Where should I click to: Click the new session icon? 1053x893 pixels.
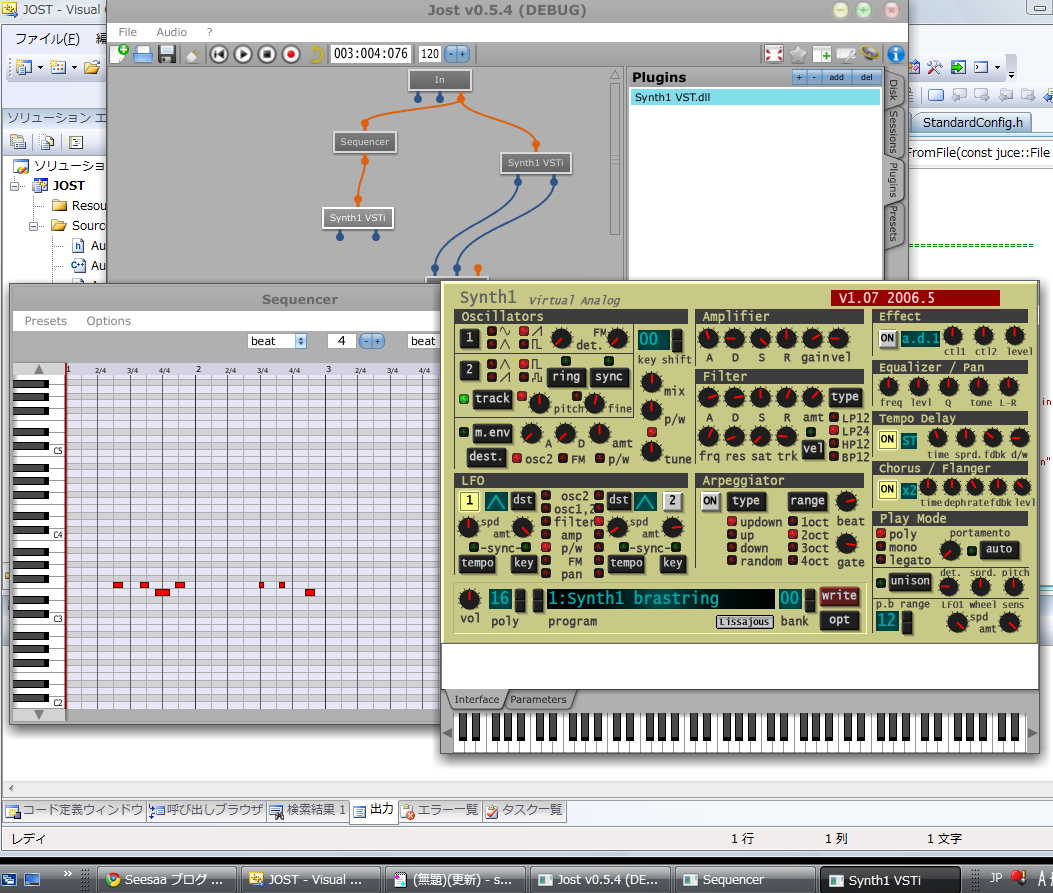[x=119, y=54]
